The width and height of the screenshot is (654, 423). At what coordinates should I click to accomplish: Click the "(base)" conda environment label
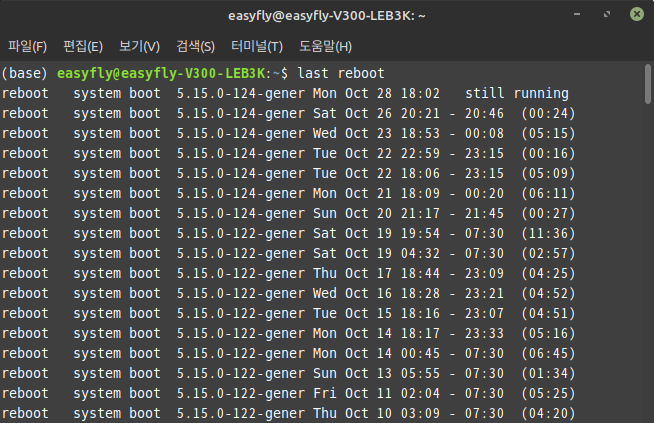(x=25, y=73)
